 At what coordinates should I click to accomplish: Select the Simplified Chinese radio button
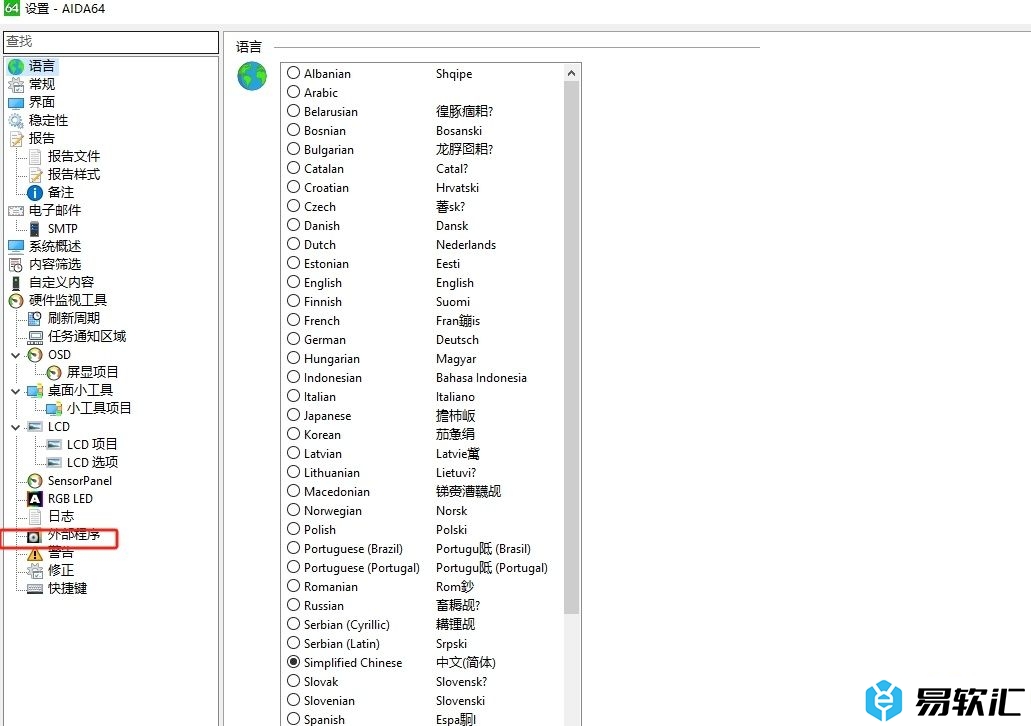pyautogui.click(x=293, y=662)
